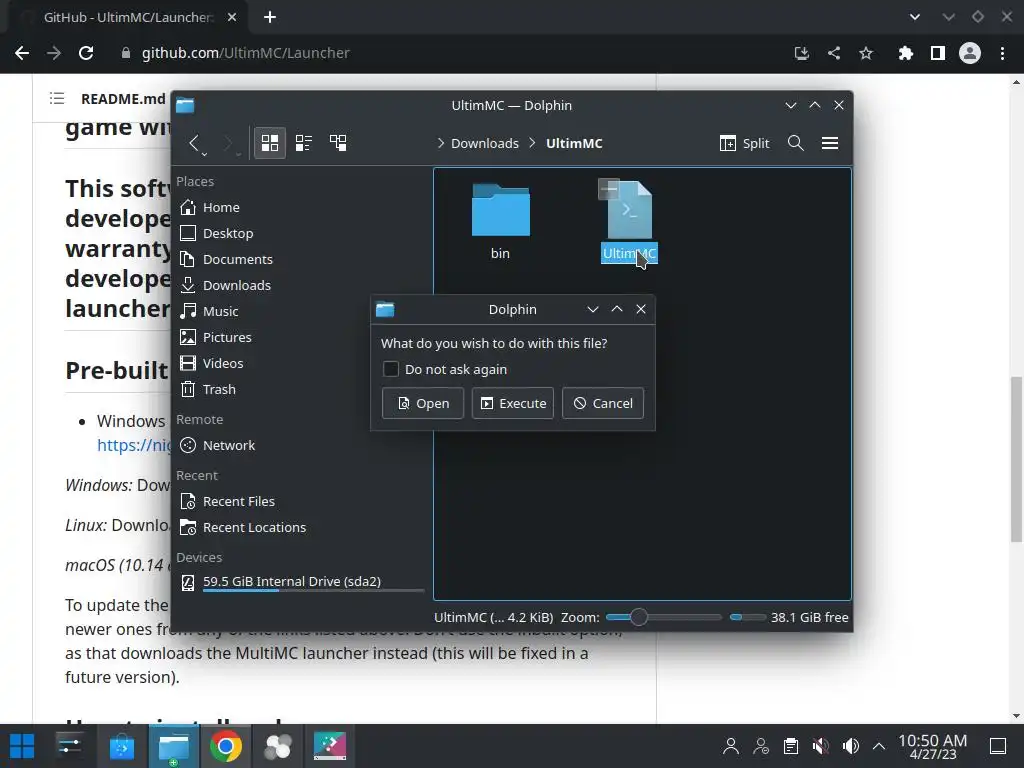Go back in the Chrome browser
1024x768 pixels.
point(22,53)
